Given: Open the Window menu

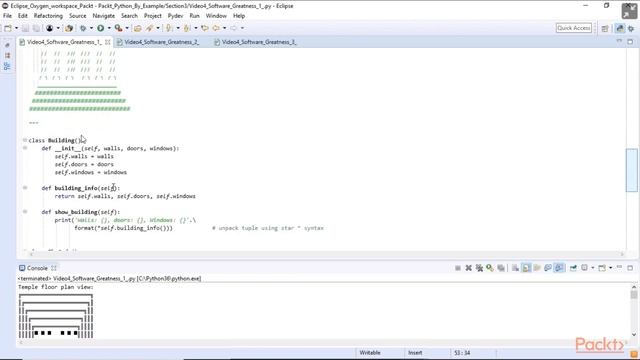Looking at the screenshot, I should 216,16.
